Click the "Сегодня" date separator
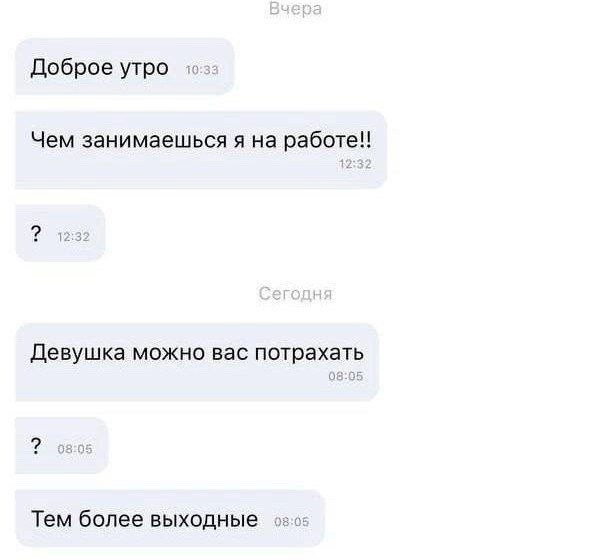The image size is (591, 560). [x=295, y=294]
